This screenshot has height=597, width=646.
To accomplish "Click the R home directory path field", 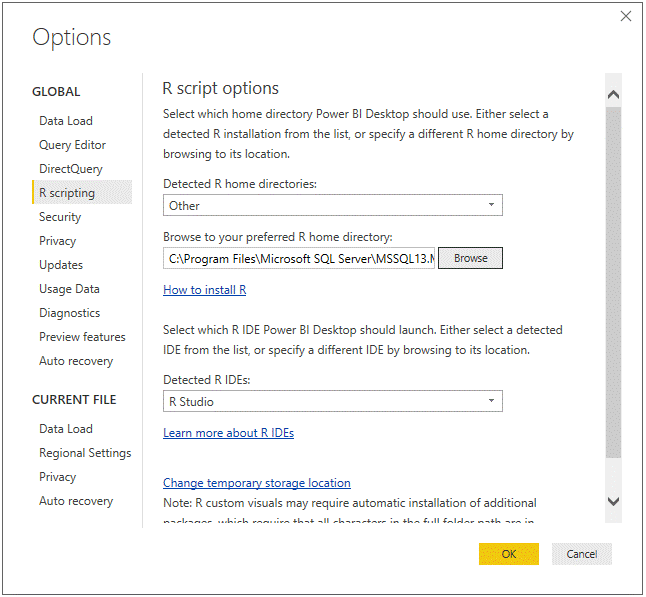I will 299,258.
